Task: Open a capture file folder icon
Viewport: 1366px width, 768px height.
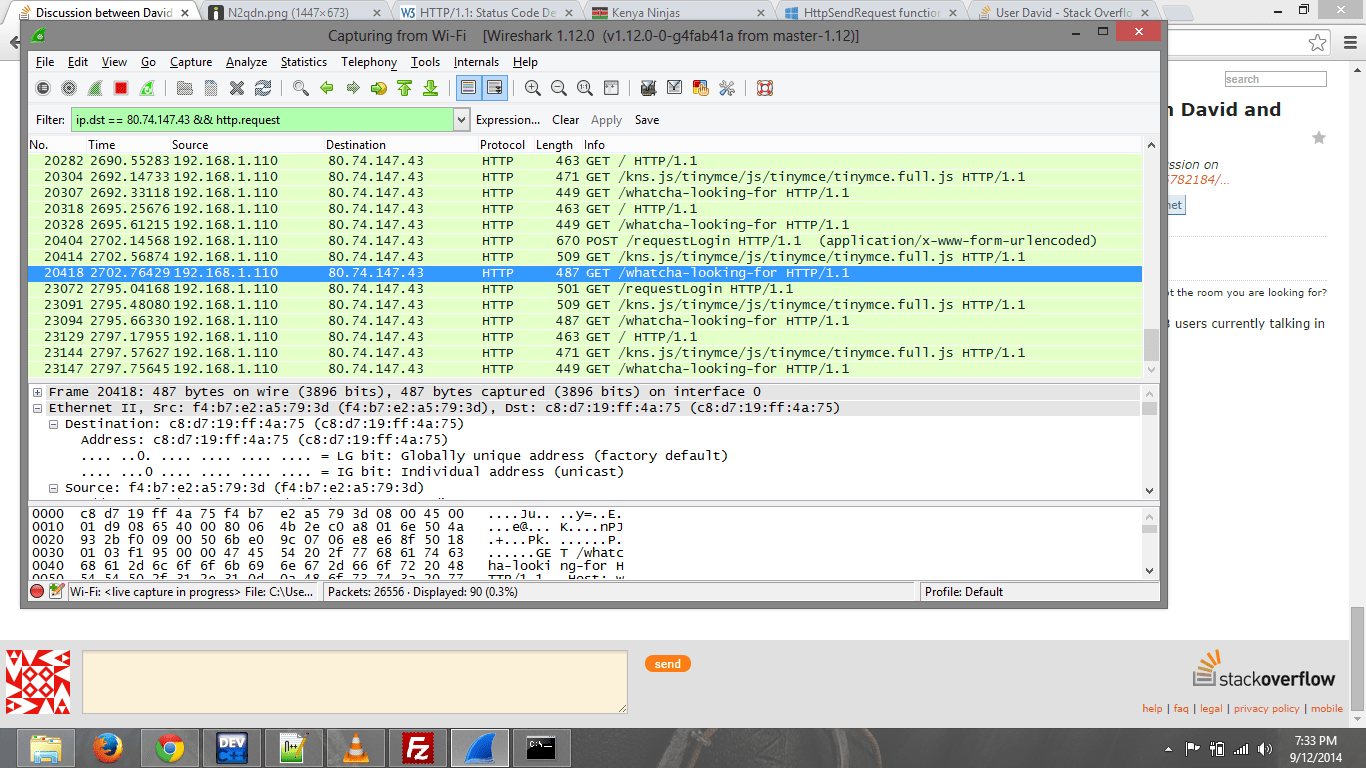Action: point(185,88)
